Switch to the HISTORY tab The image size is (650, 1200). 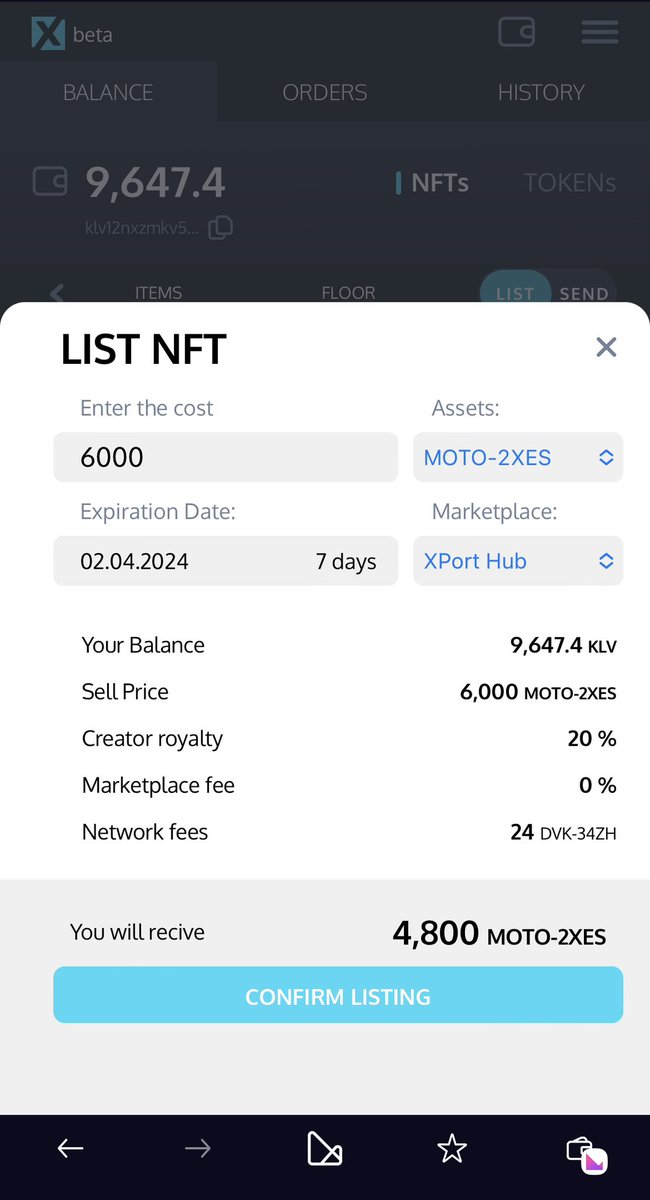pos(541,92)
